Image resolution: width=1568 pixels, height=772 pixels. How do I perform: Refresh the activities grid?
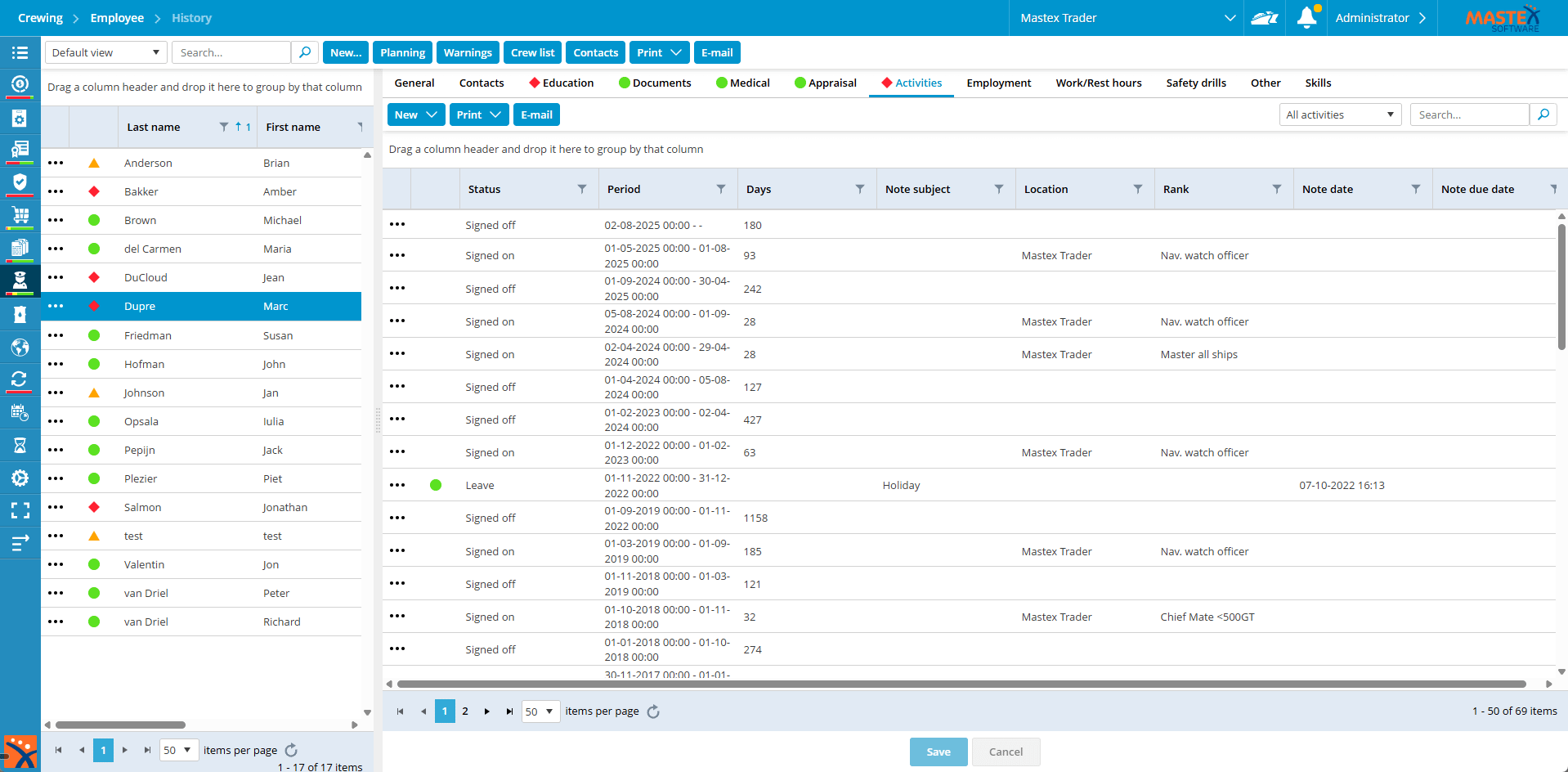653,711
